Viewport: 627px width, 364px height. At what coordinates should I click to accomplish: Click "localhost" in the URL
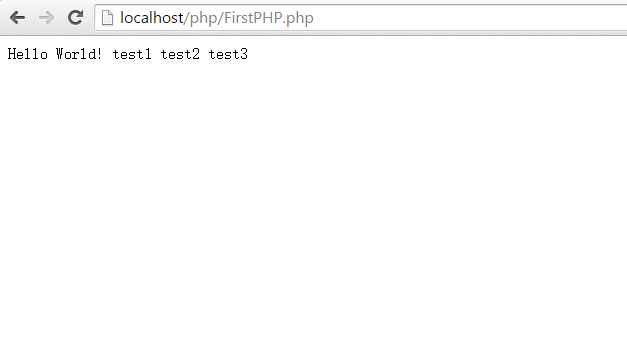pyautogui.click(x=152, y=18)
